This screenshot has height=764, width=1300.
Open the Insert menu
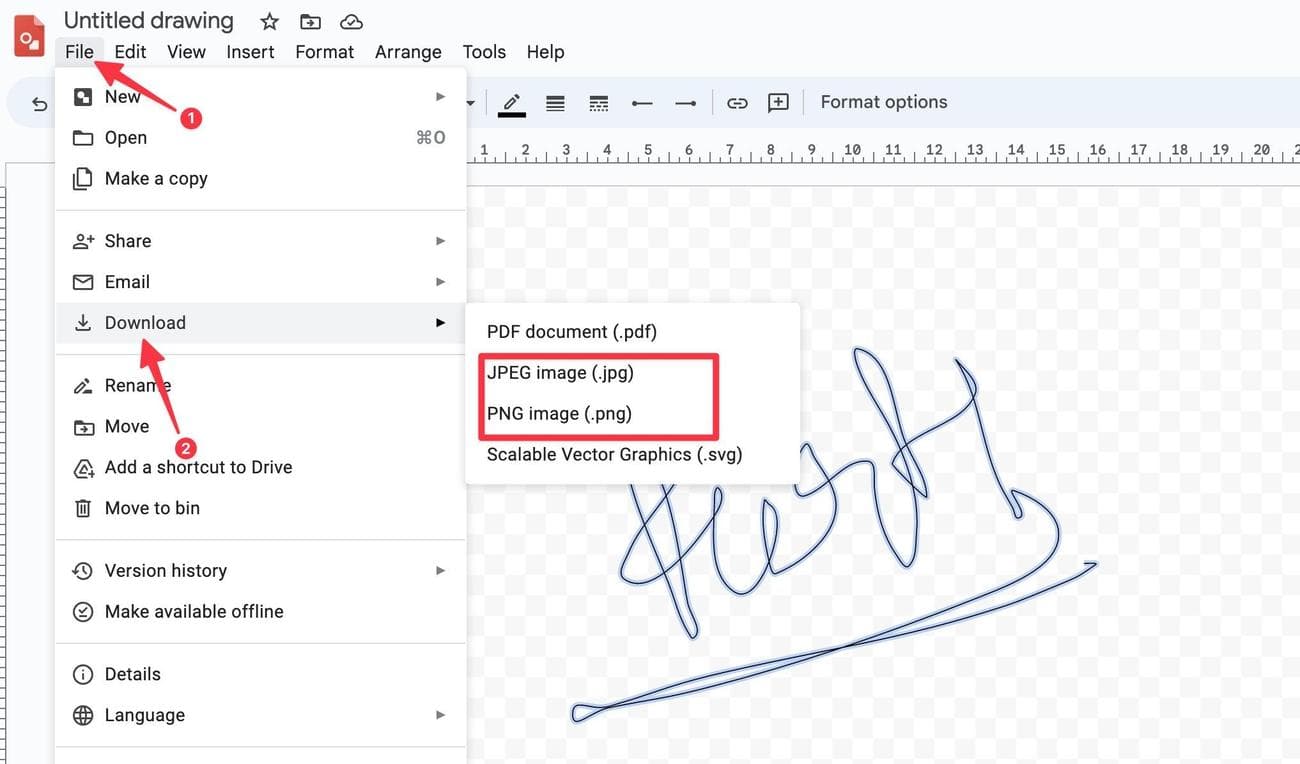click(x=250, y=52)
